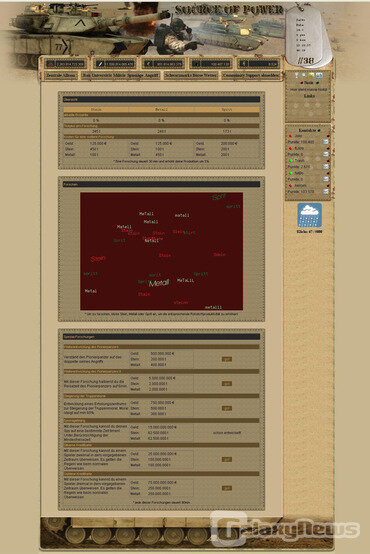
Task: Open the Support menu link
Action: click(x=252, y=76)
